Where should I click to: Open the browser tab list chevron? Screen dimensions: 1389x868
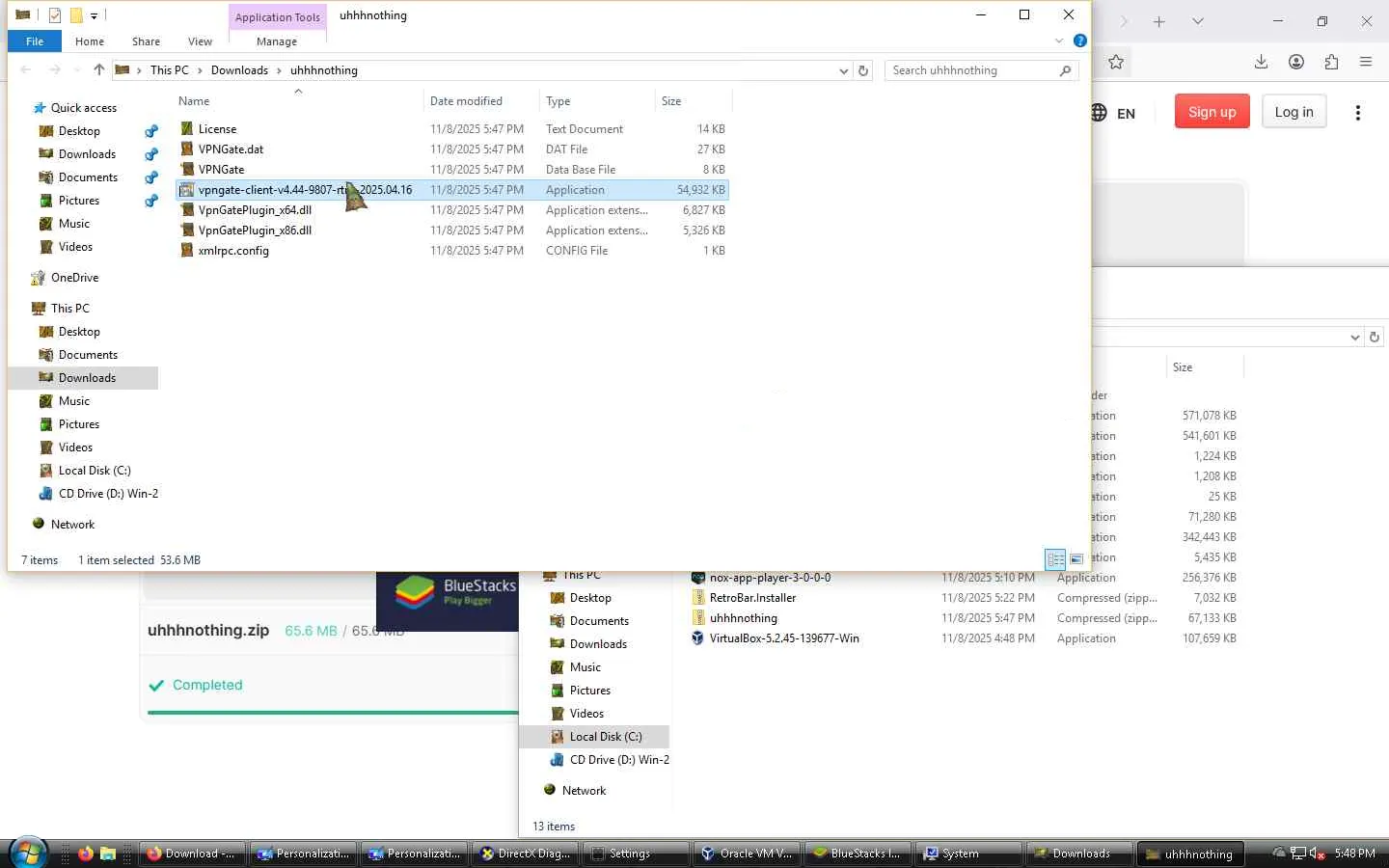pyautogui.click(x=1198, y=21)
